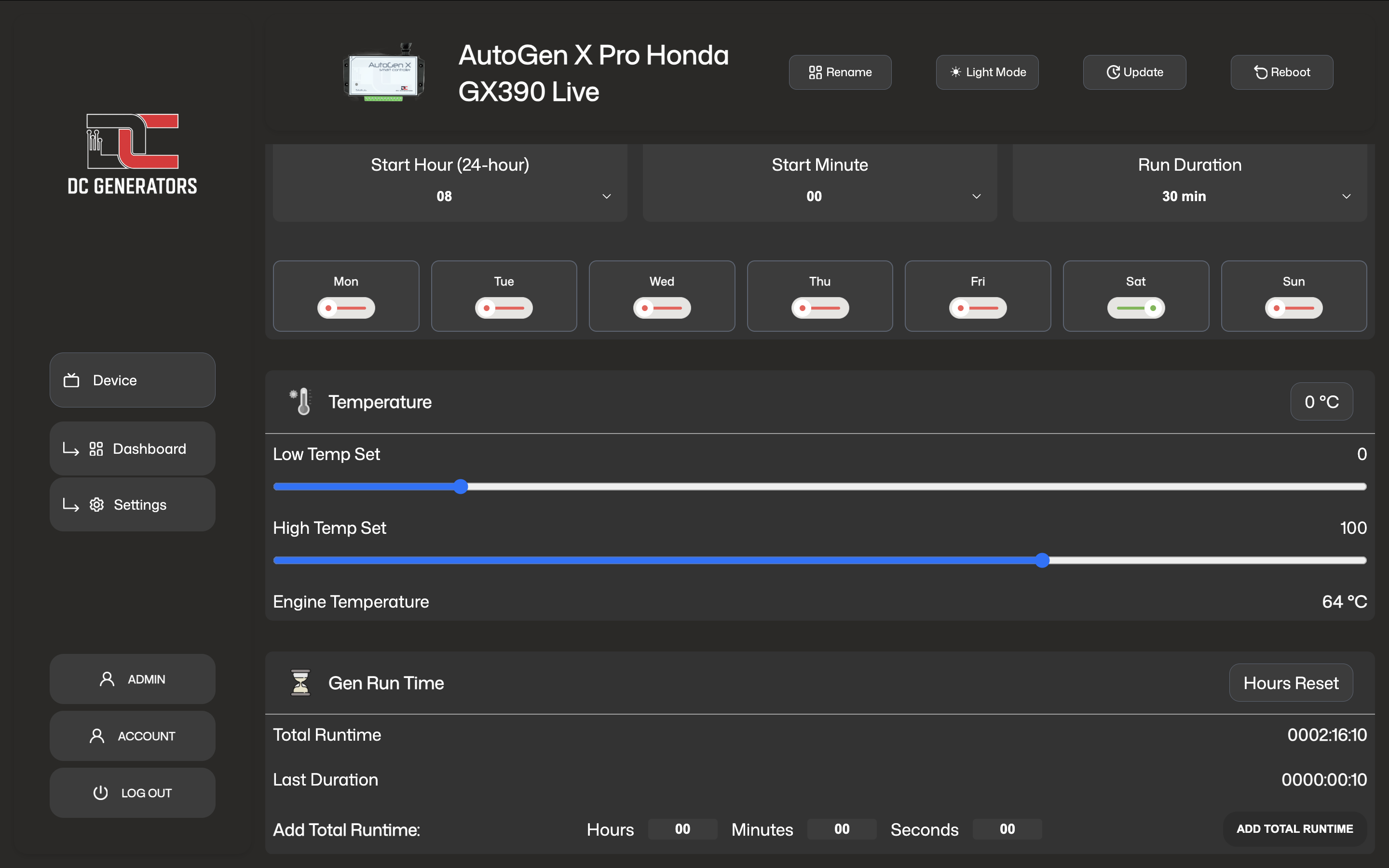Click the High Temp Set slider handle
The height and width of the screenshot is (868, 1389).
click(1043, 560)
